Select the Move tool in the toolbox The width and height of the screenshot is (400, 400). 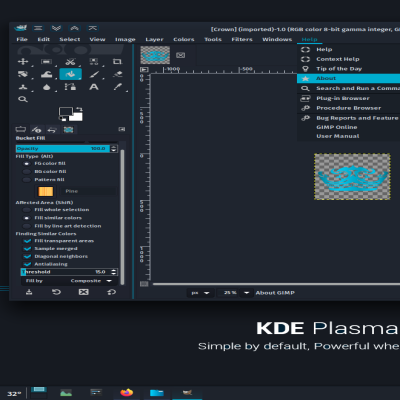(23, 61)
